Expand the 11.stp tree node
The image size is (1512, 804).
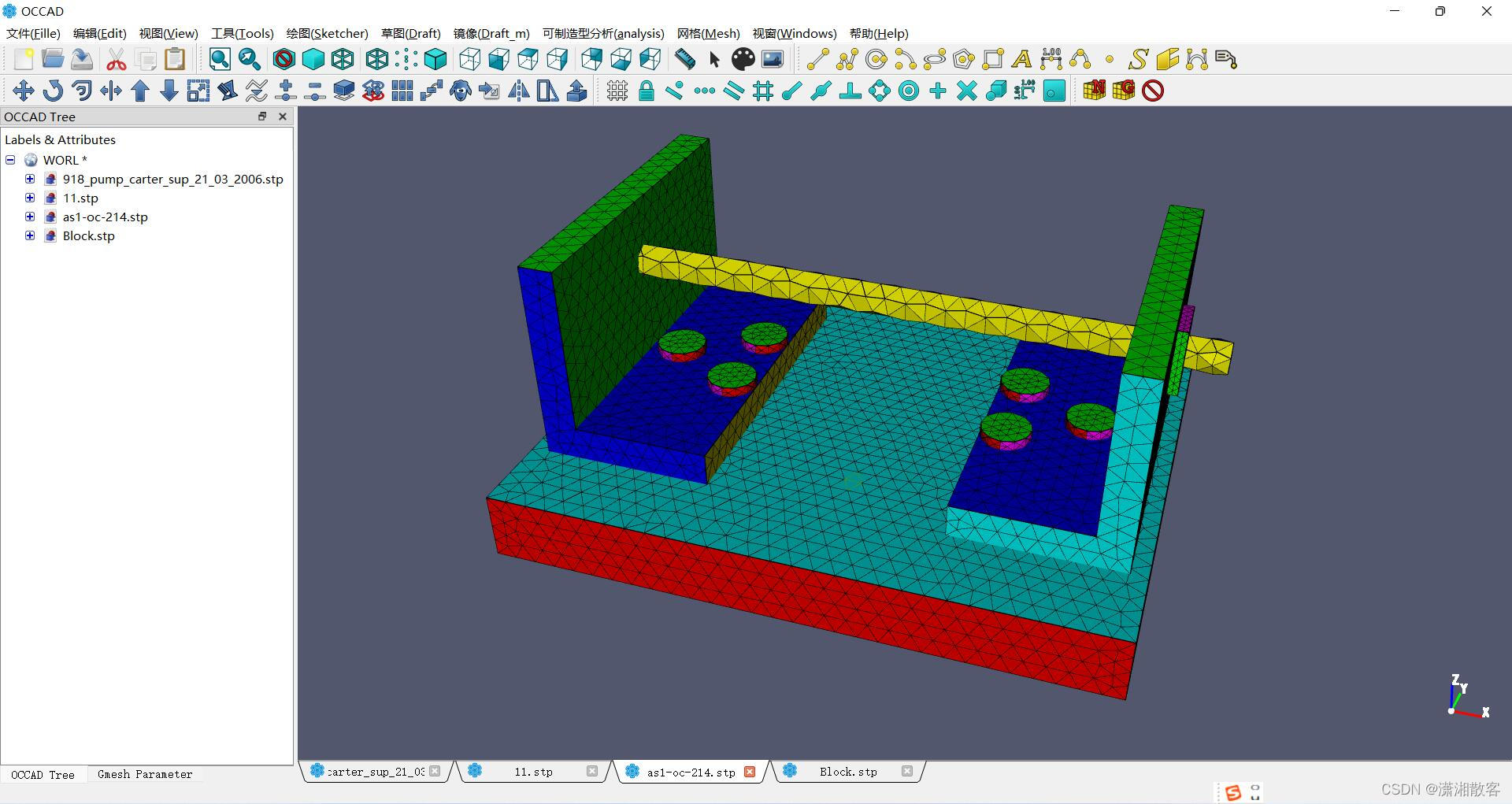30,198
